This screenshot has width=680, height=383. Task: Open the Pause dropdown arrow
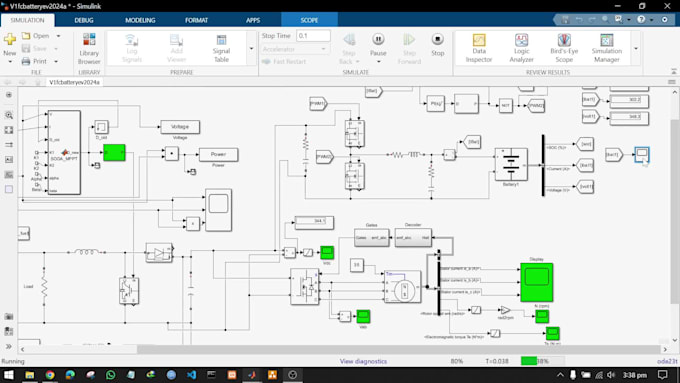378,62
